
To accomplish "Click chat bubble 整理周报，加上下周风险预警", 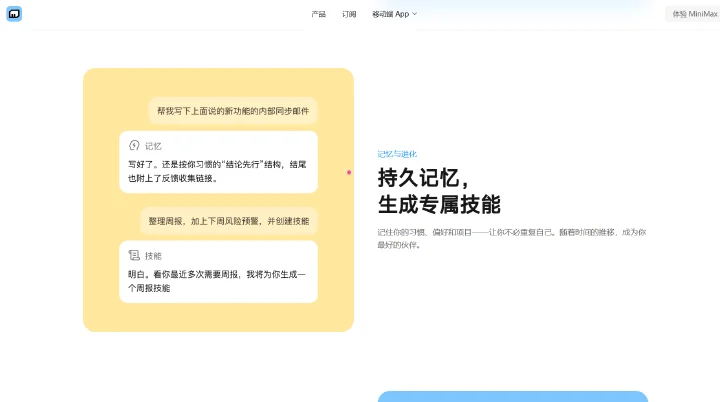I will pyautogui.click(x=229, y=221).
